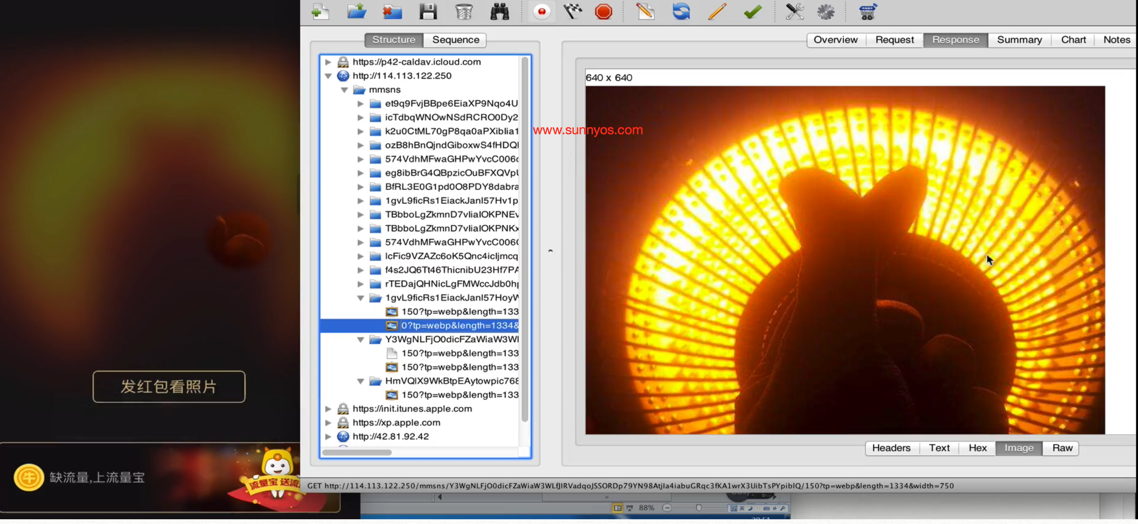
Task: Select folder BfRL3E0G1pd0O8PDY8dabra
Action: [x=452, y=187]
